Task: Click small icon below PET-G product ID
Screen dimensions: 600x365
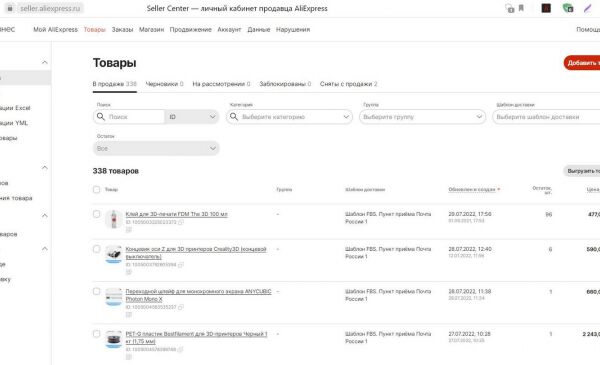Action: point(129,357)
